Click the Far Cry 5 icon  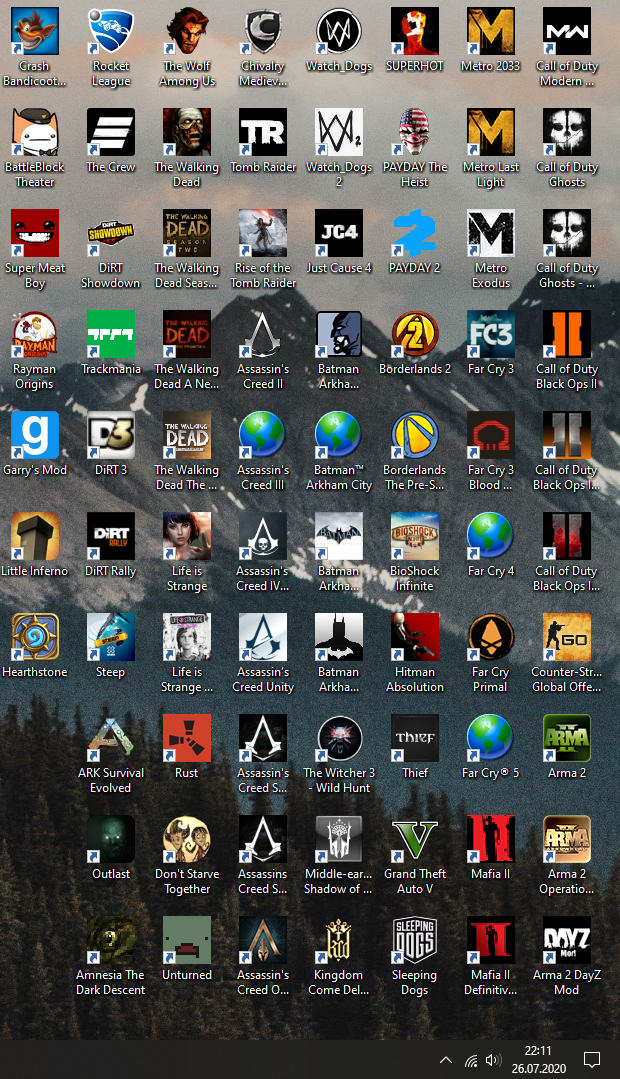(x=491, y=739)
